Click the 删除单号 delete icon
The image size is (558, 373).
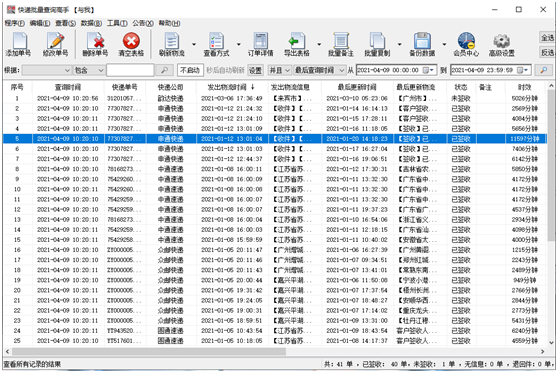tap(95, 44)
